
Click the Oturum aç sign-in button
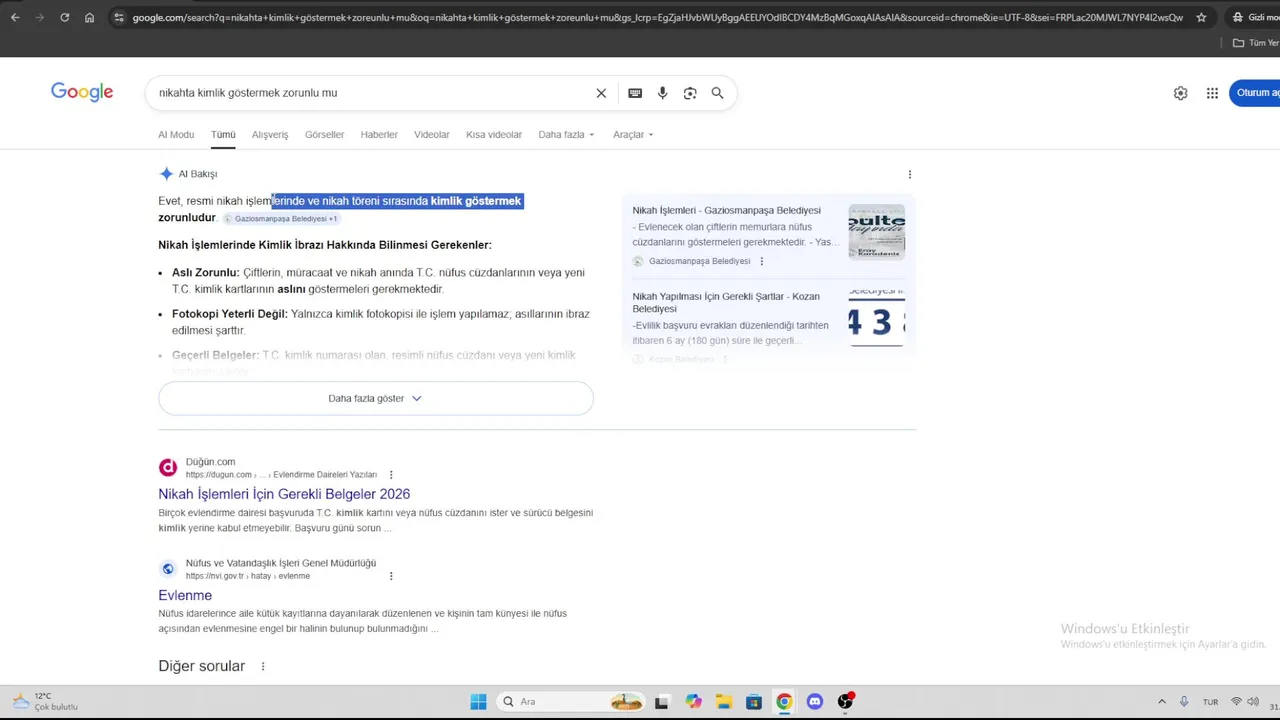[x=1255, y=93]
